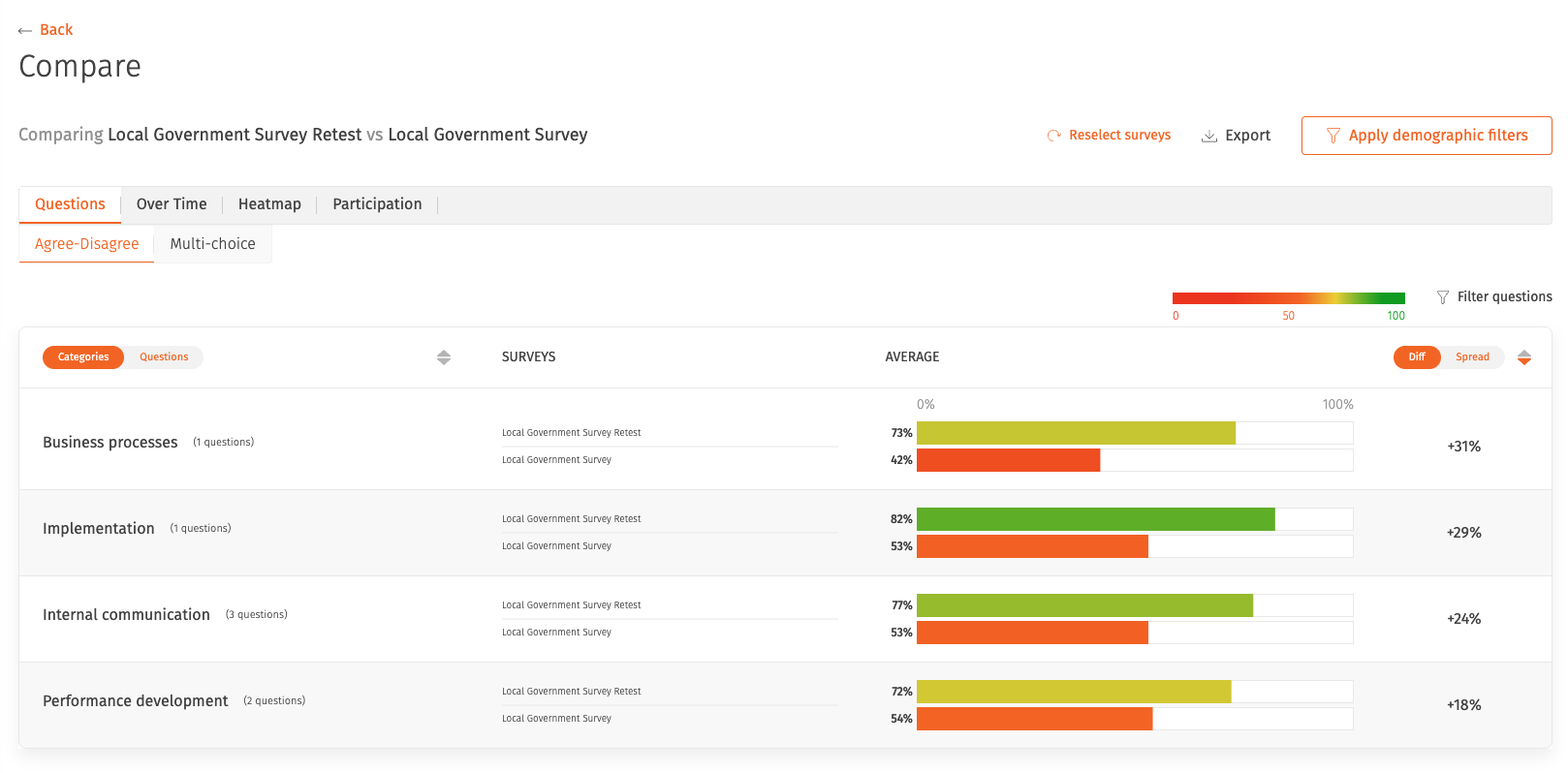Select the Categories toggle pill
Image resolution: width=1568 pixels, height=773 pixels.
coord(83,357)
